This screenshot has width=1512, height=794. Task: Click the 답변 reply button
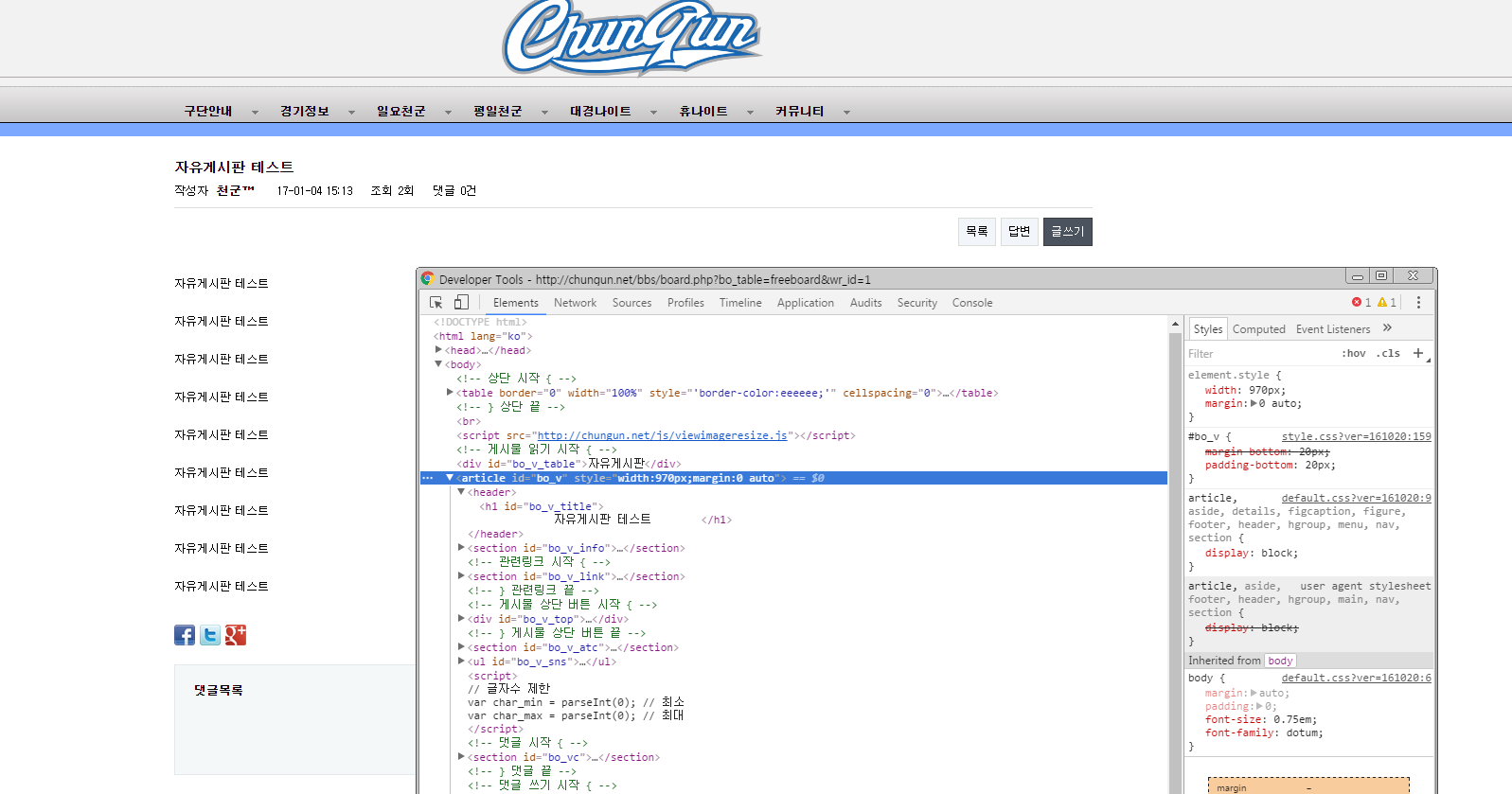(1020, 232)
